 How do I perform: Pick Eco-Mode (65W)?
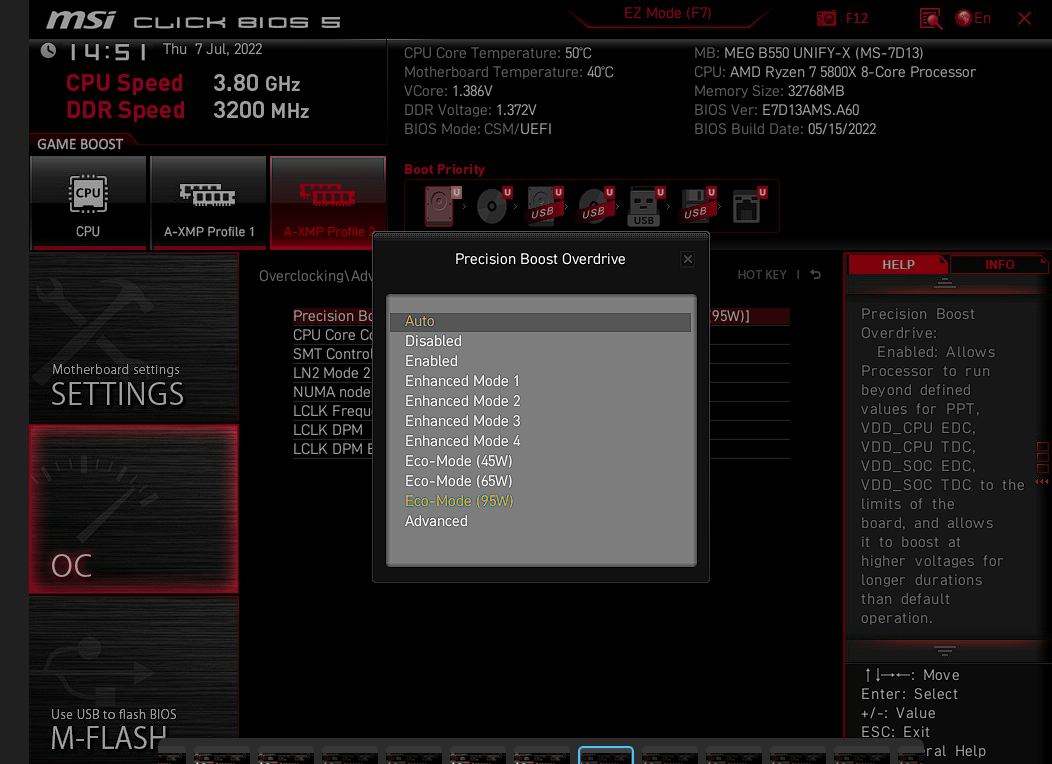540,482
